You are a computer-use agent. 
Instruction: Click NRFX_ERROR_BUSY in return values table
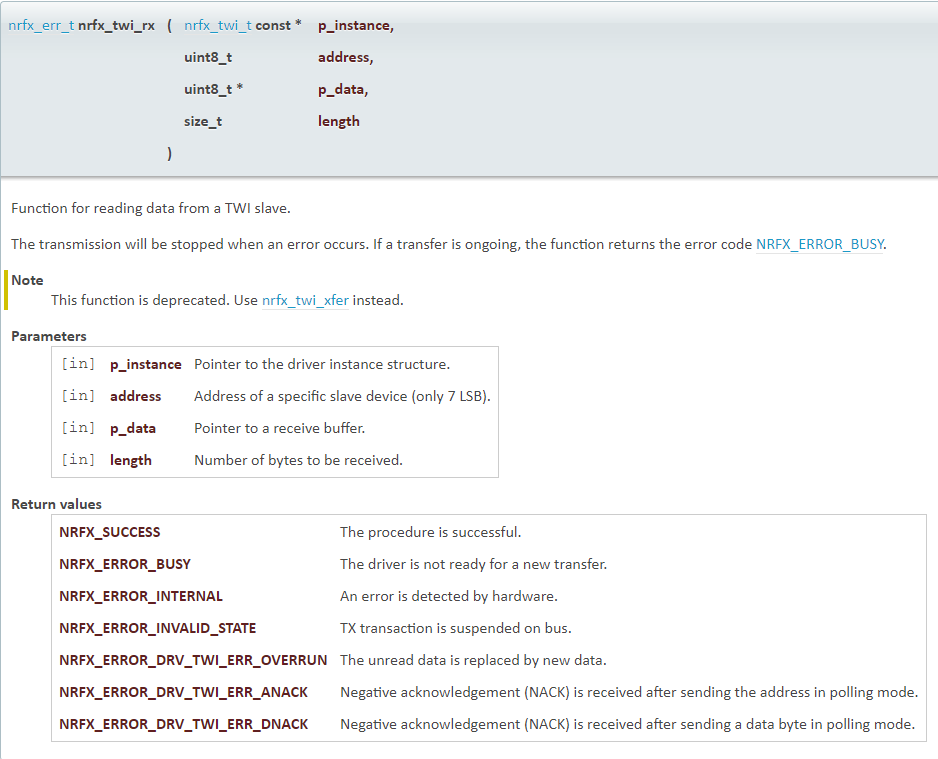pyautogui.click(x=125, y=564)
